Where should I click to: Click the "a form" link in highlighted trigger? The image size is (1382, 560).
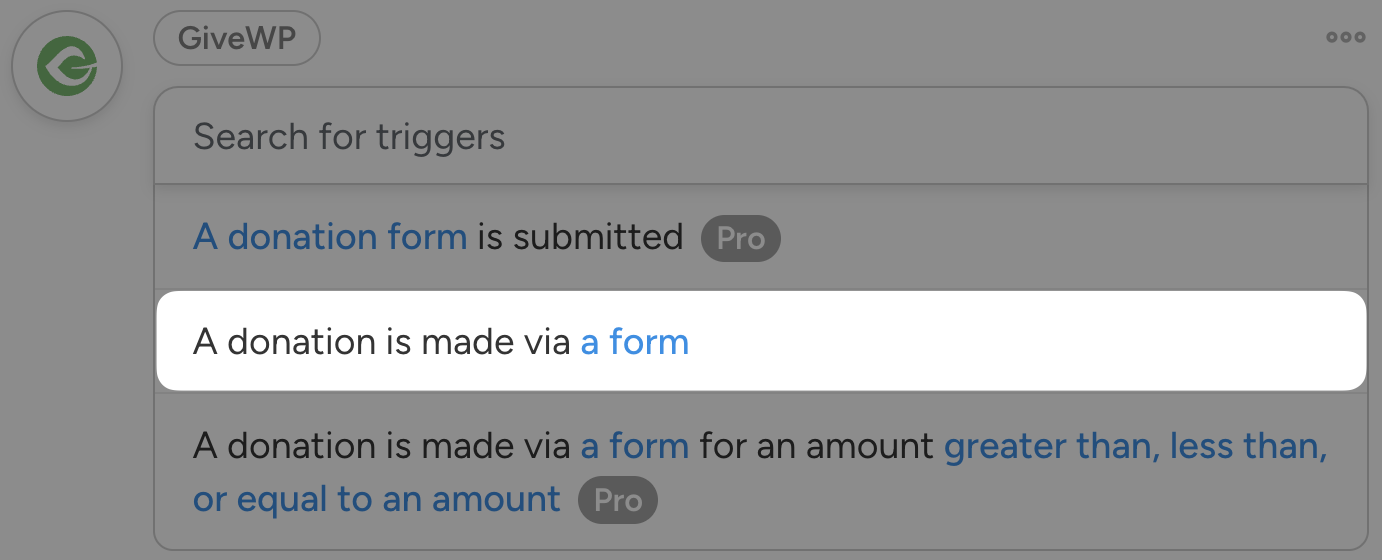pyautogui.click(x=635, y=342)
